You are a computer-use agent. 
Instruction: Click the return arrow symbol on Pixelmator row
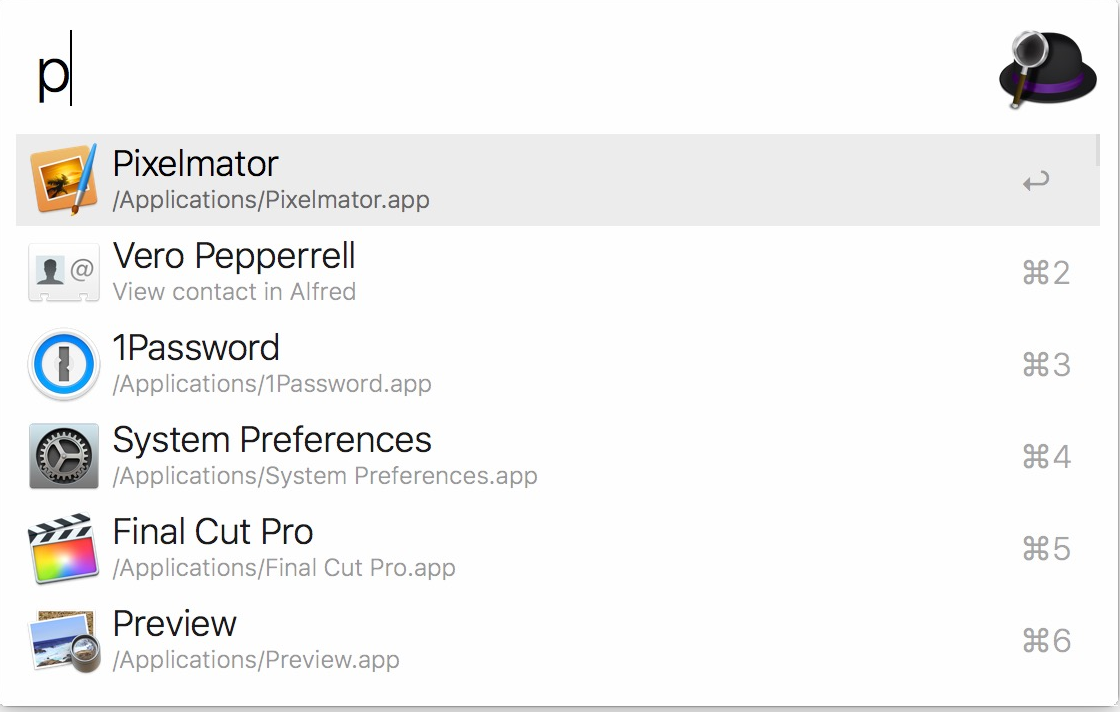click(x=1036, y=182)
